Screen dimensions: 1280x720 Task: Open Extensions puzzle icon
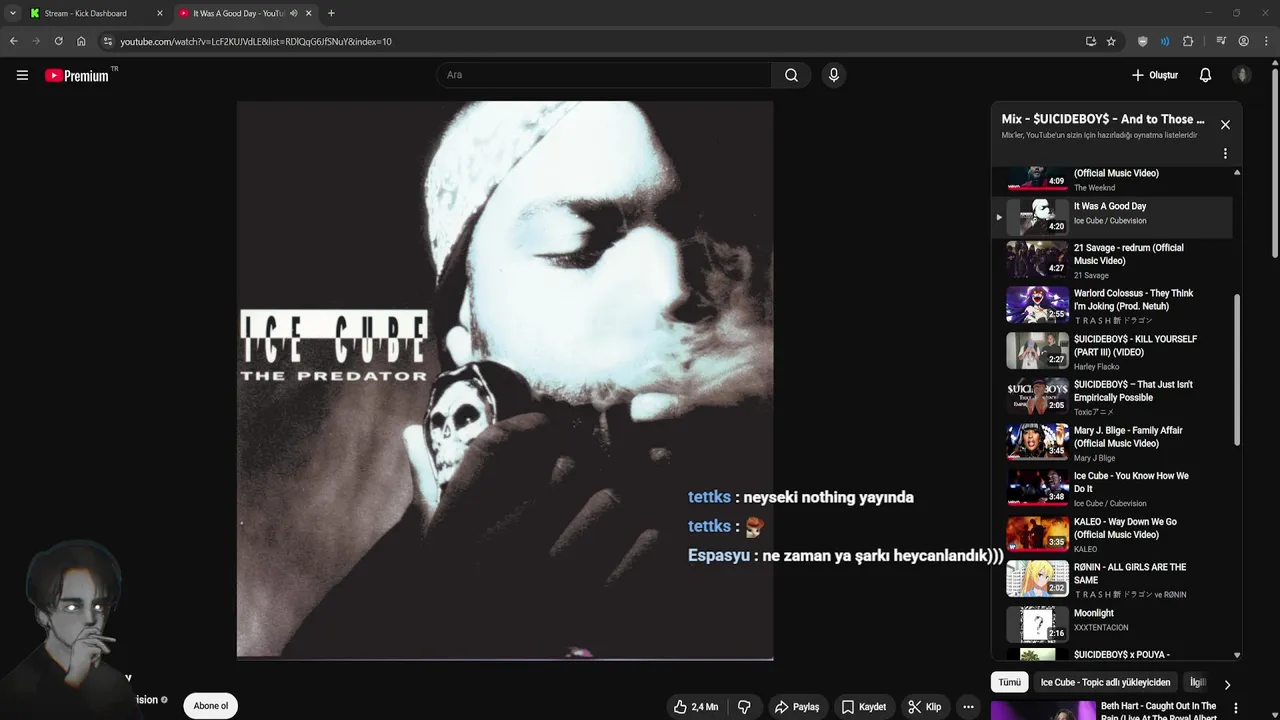[x=1188, y=41]
